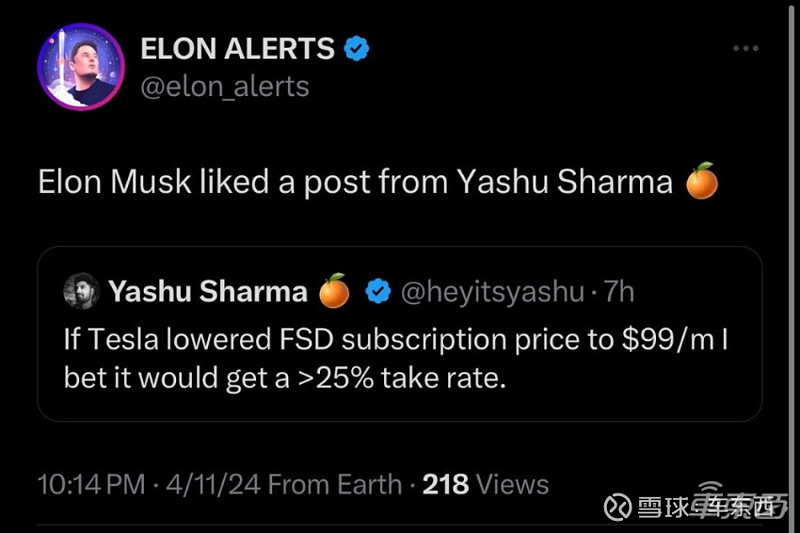Click the verified badge in the quoted post
Screen dimensions: 800x533
376,291
